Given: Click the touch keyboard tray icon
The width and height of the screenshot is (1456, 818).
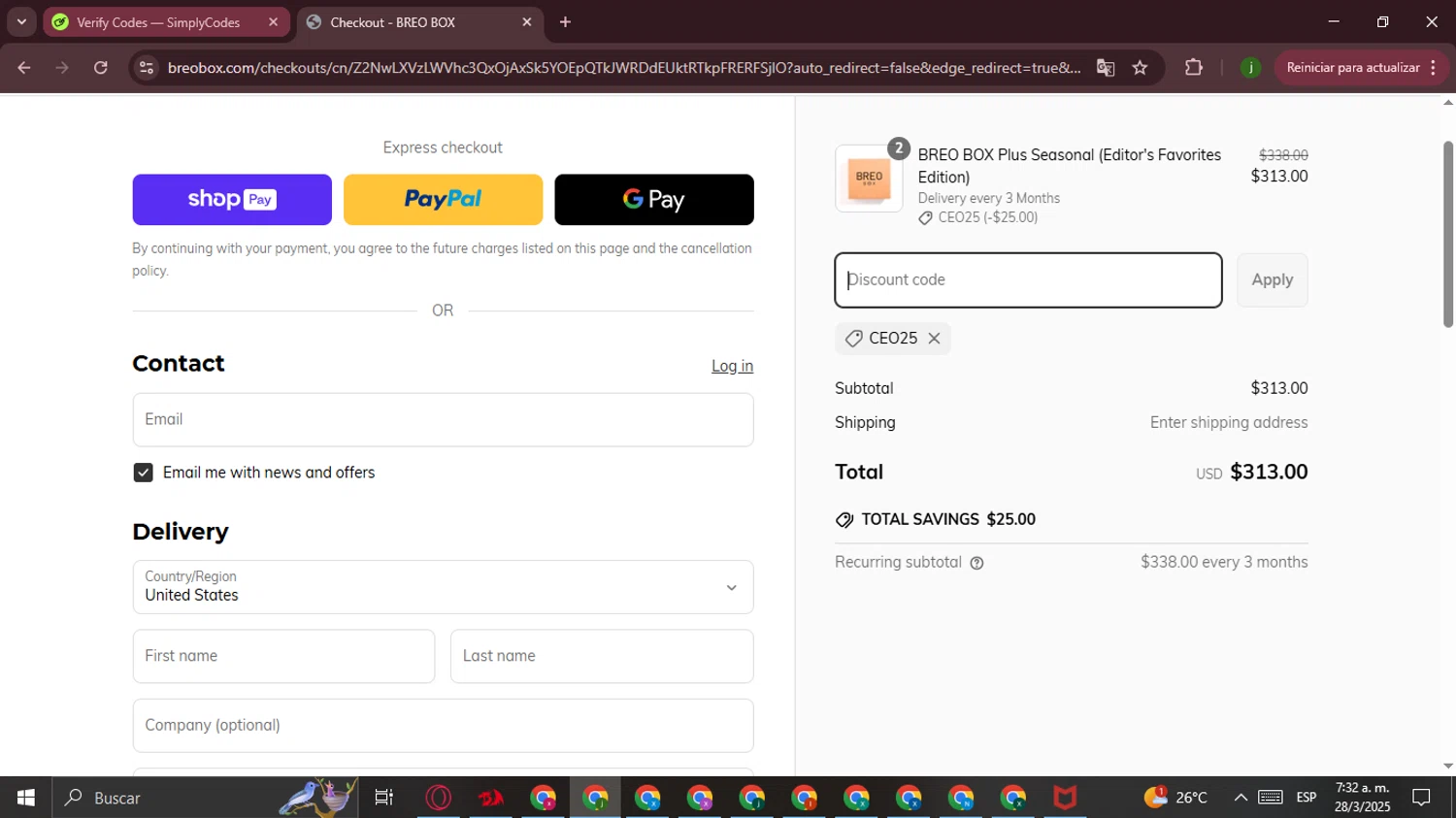Looking at the screenshot, I should 1271,798.
